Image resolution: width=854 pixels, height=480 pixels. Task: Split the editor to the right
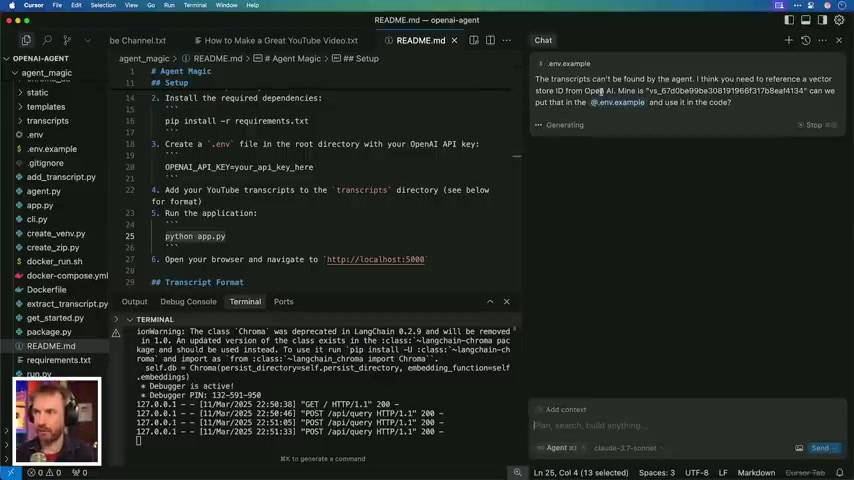coord(490,40)
